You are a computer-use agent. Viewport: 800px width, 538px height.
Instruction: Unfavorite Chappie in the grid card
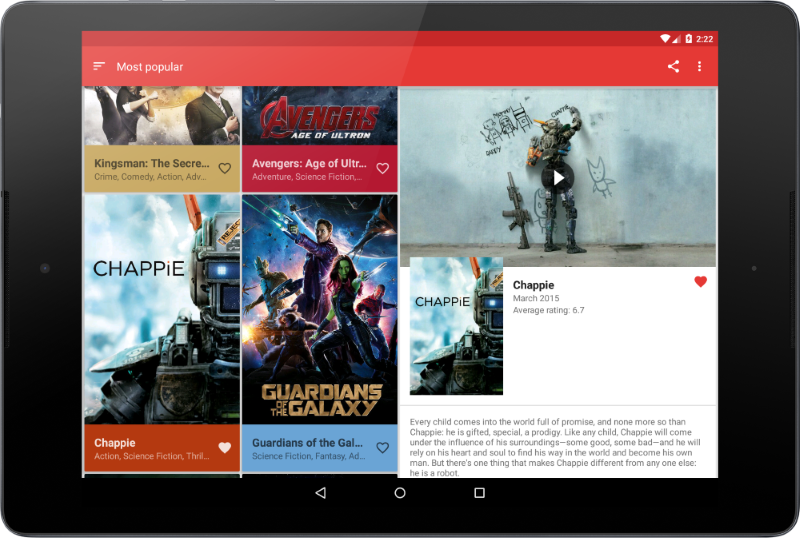point(224,448)
